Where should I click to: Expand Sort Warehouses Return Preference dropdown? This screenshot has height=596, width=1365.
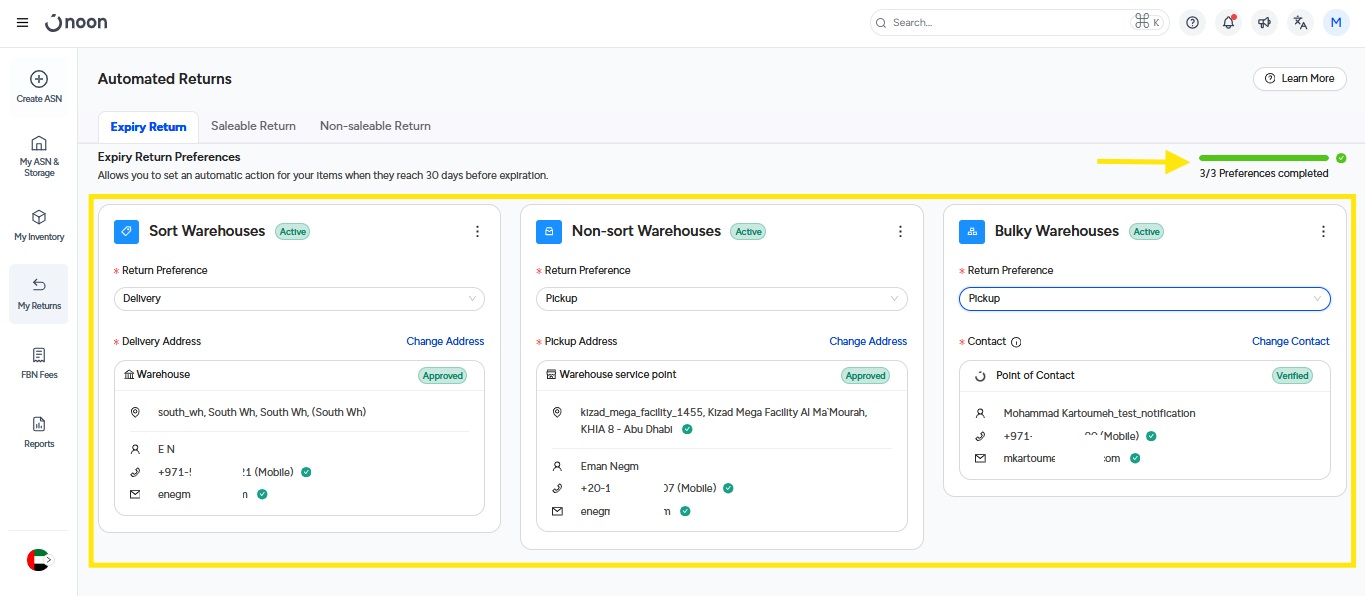point(299,298)
